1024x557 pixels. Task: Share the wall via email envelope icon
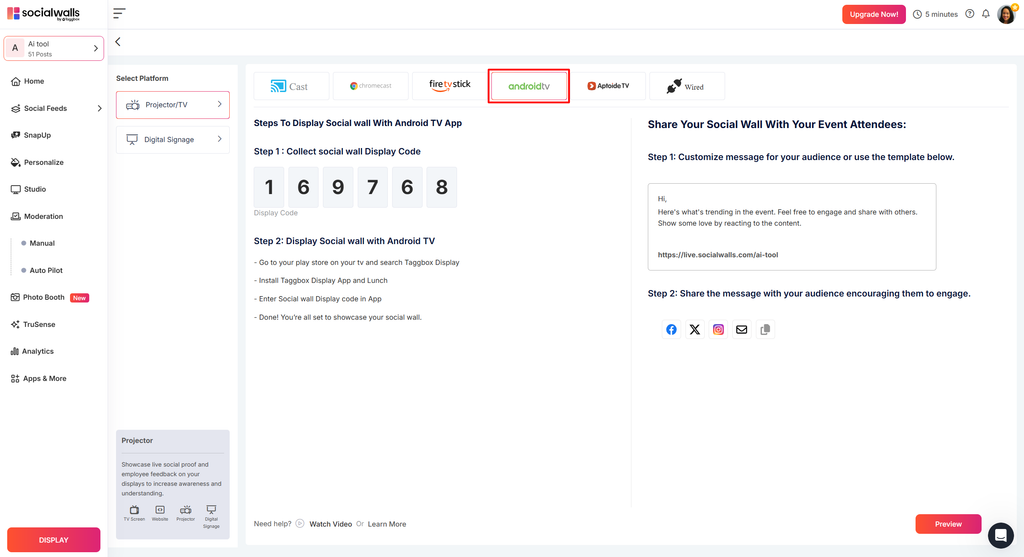click(742, 330)
